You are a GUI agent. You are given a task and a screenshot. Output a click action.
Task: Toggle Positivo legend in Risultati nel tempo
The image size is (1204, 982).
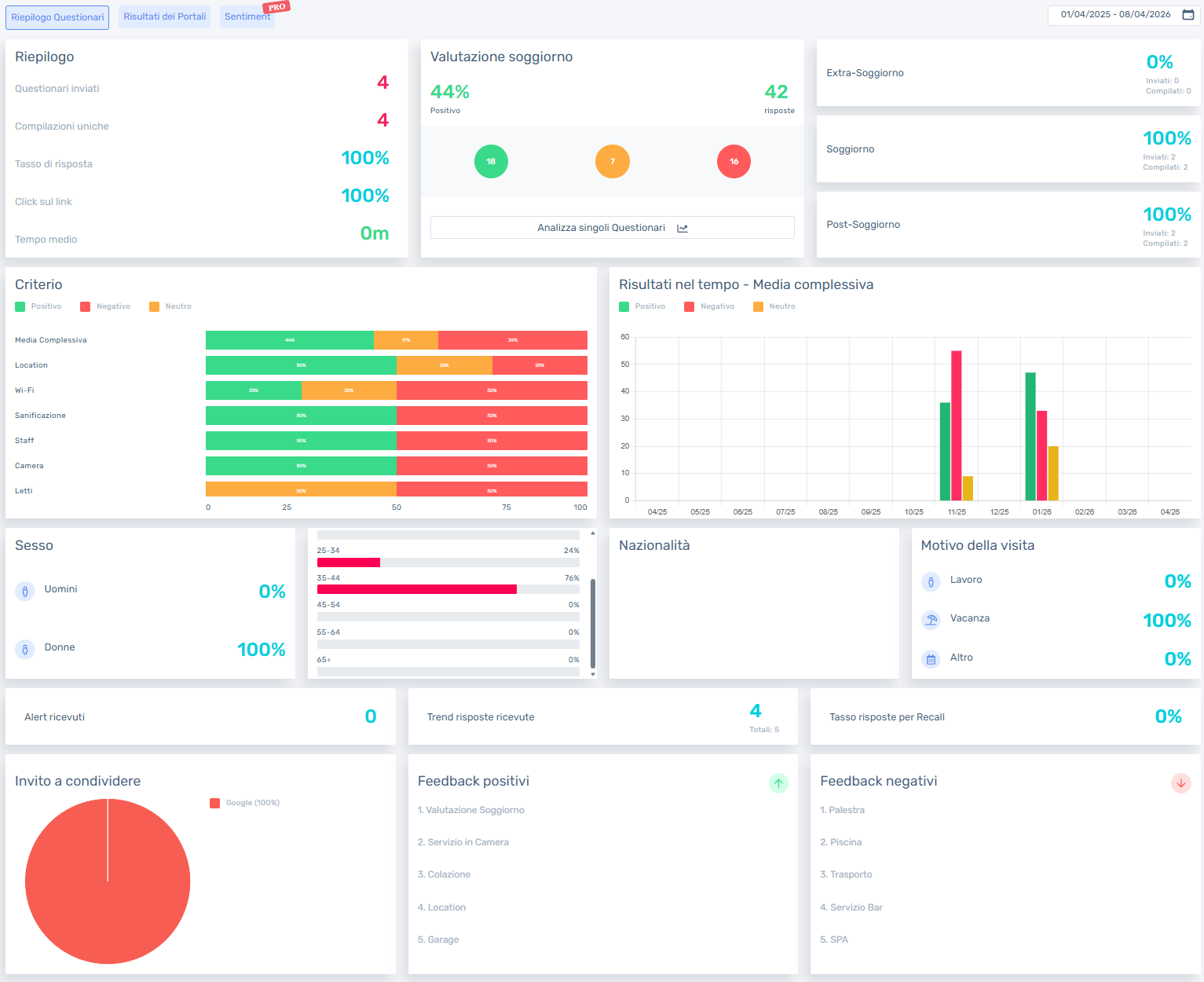[x=642, y=306]
